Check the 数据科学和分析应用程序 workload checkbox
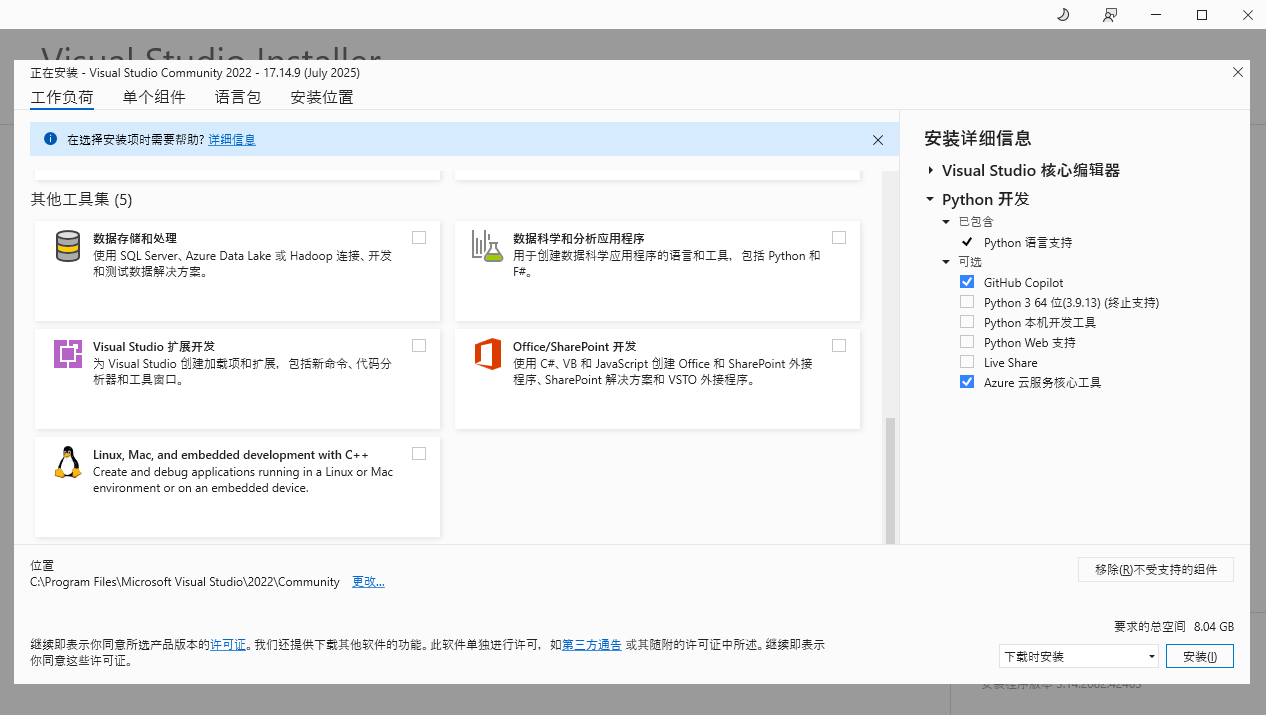This screenshot has width=1266, height=715. pos(839,237)
